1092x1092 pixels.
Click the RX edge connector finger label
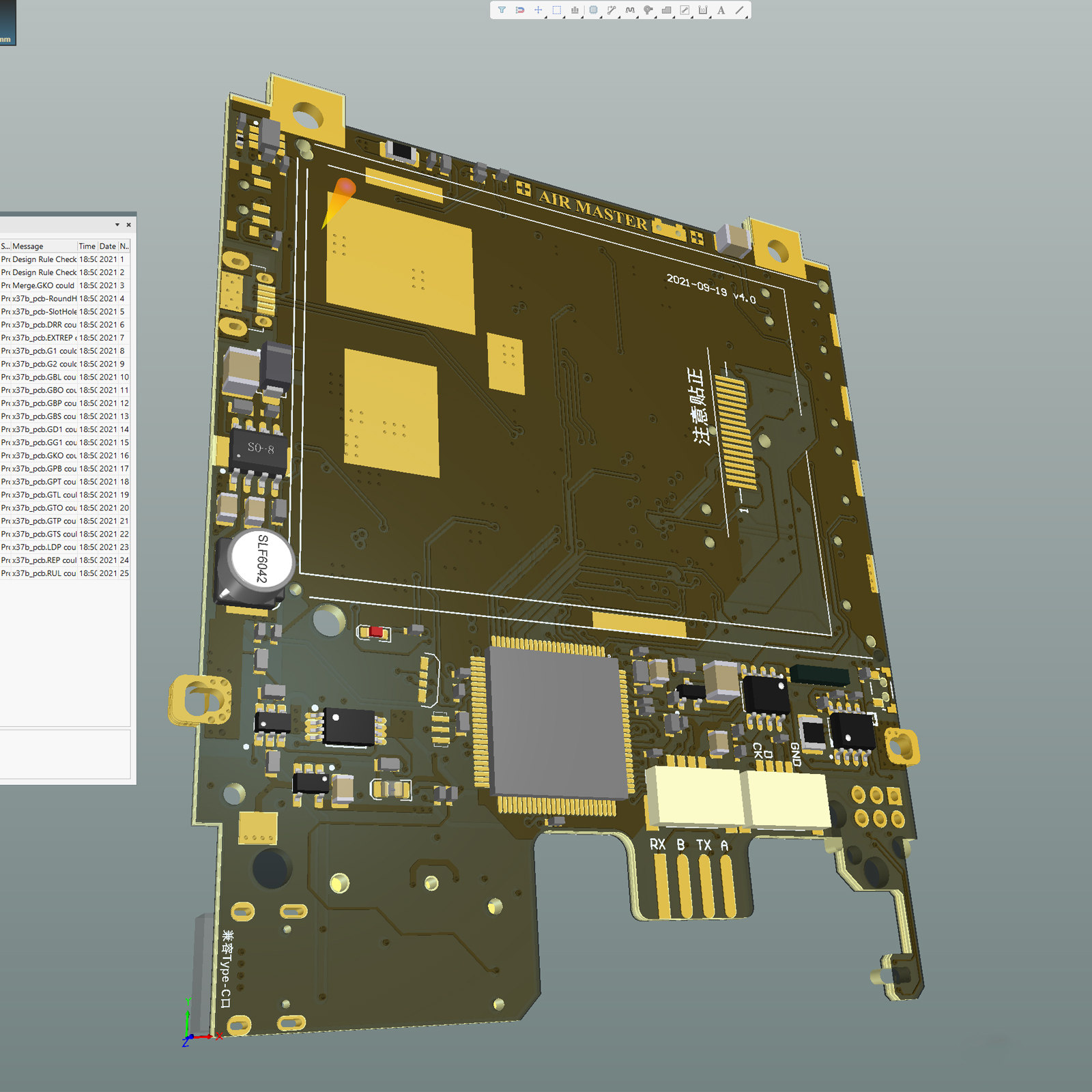pyautogui.click(x=657, y=844)
